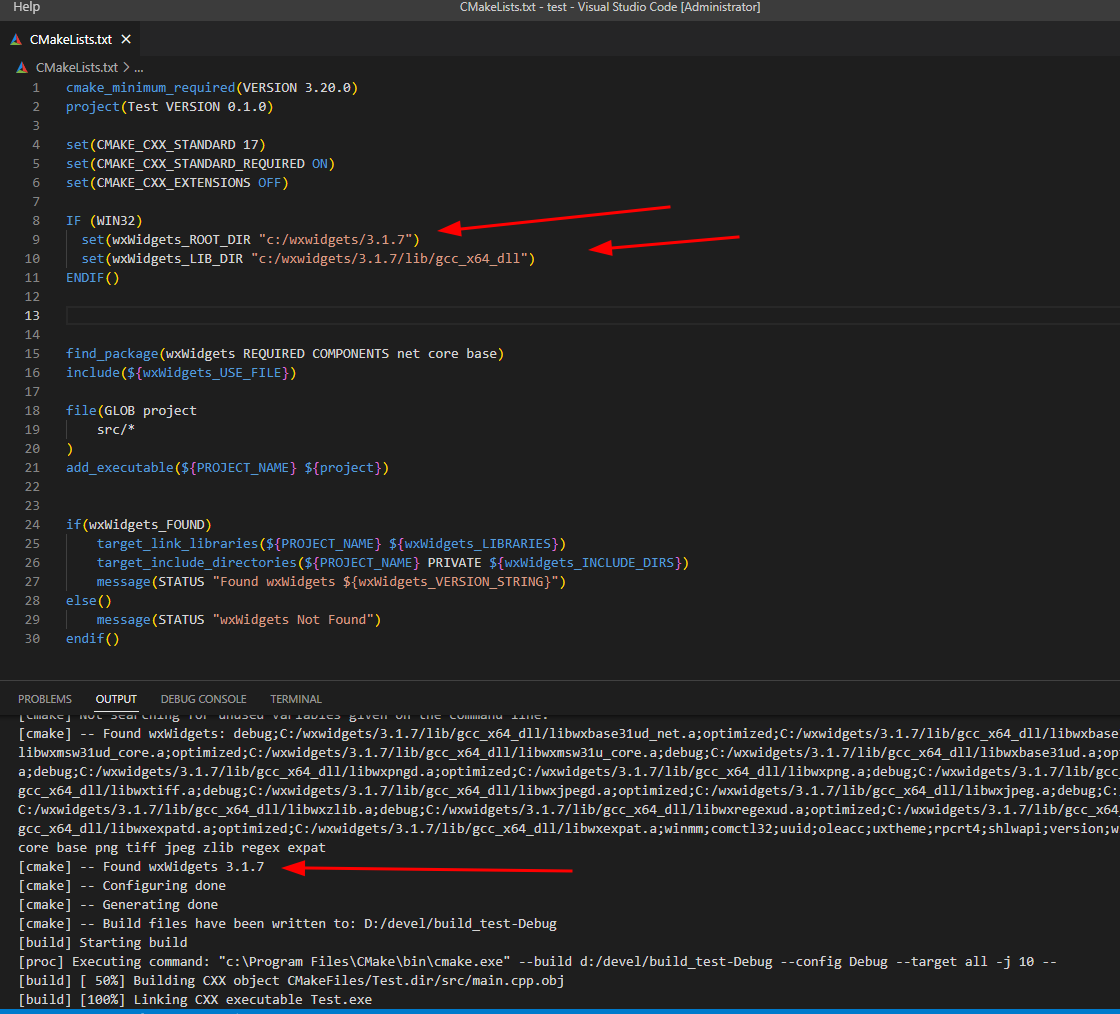Viewport: 1120px width, 1014px height.
Task: Click the CMake icon in the breadcrumb bar
Action: click(22, 67)
